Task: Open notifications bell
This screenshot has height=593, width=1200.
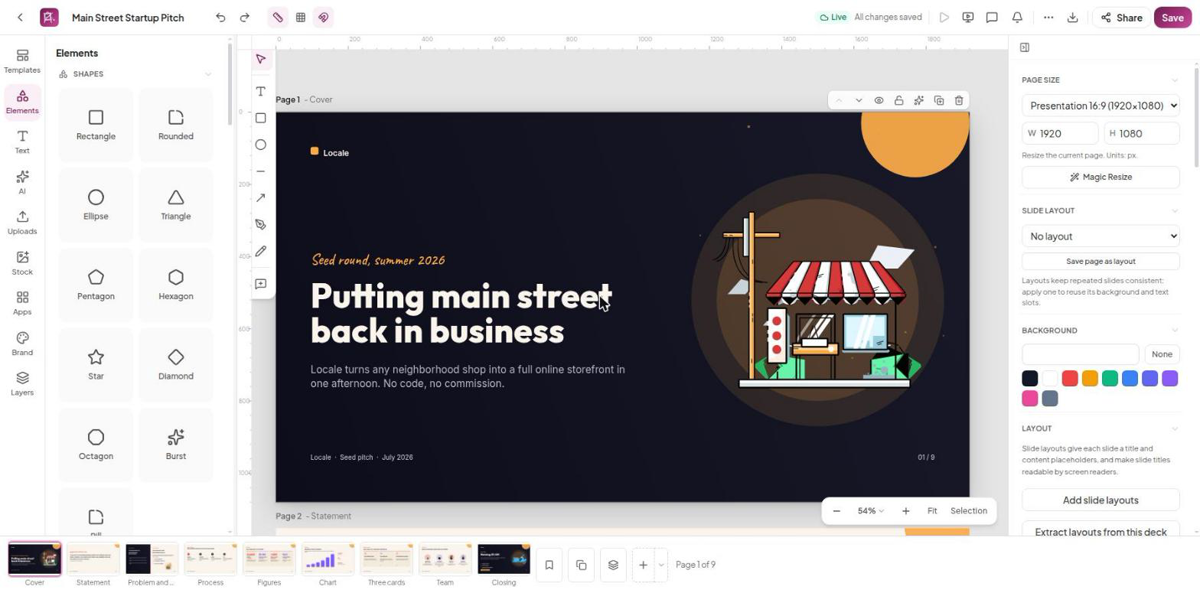Action: pyautogui.click(x=1017, y=17)
